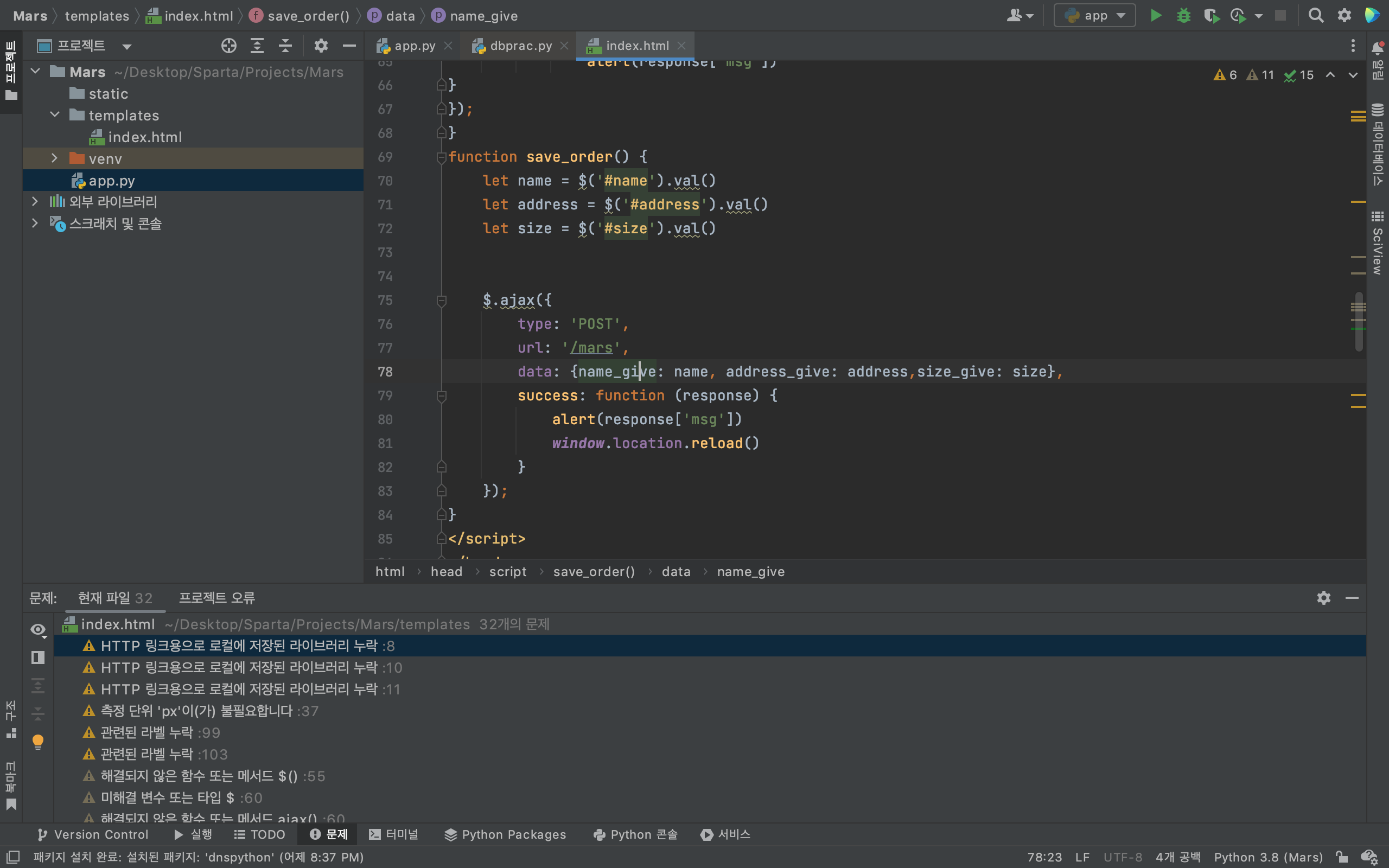Expand all in project tree
Viewport: 1389px width, 868px height.
[257, 46]
